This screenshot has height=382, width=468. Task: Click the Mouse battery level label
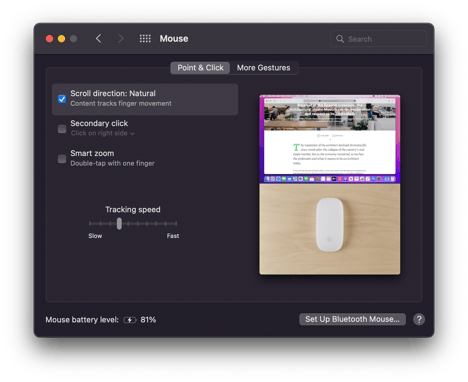[x=82, y=320]
